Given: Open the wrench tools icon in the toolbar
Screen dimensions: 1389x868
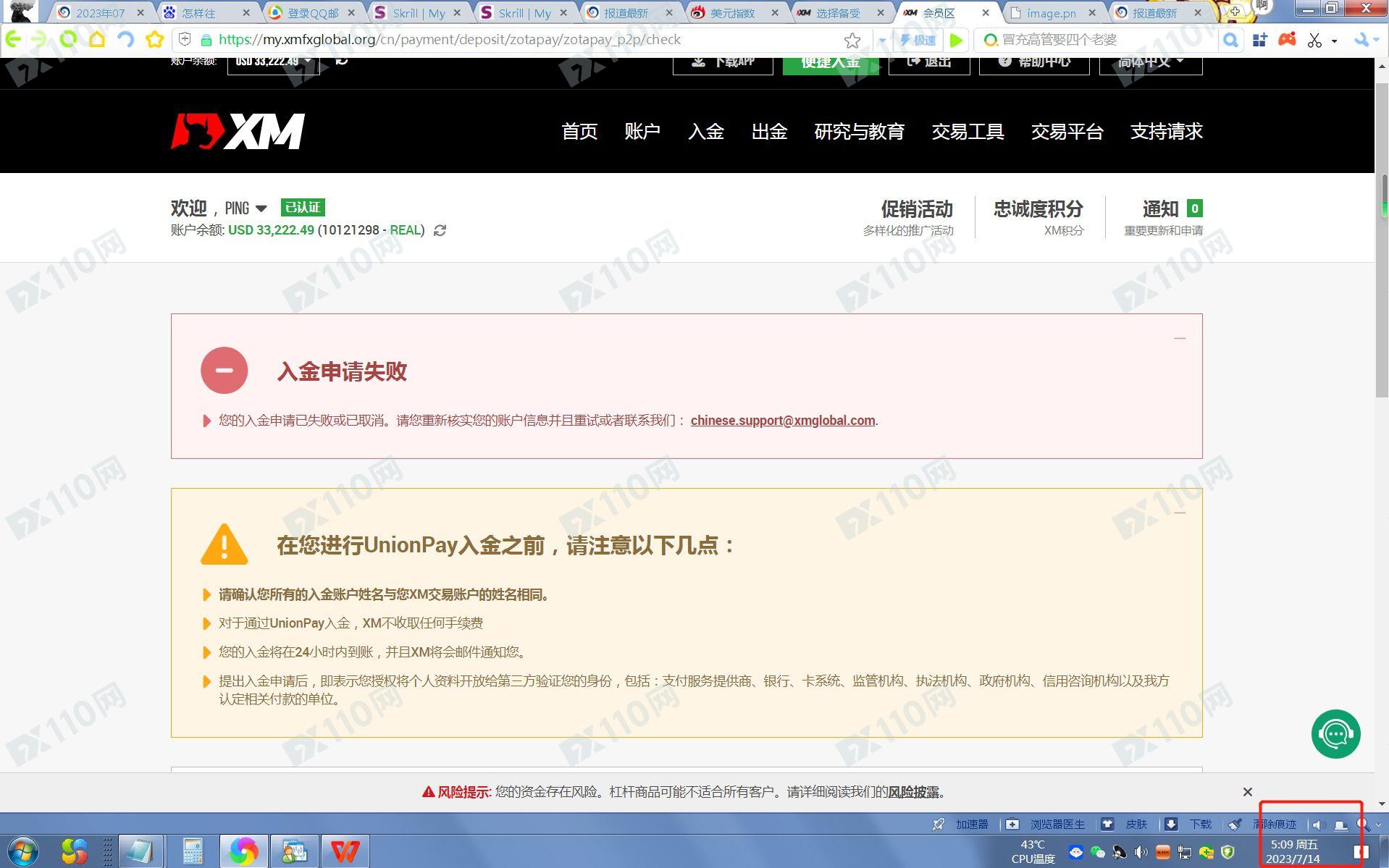Looking at the screenshot, I should point(1361,41).
